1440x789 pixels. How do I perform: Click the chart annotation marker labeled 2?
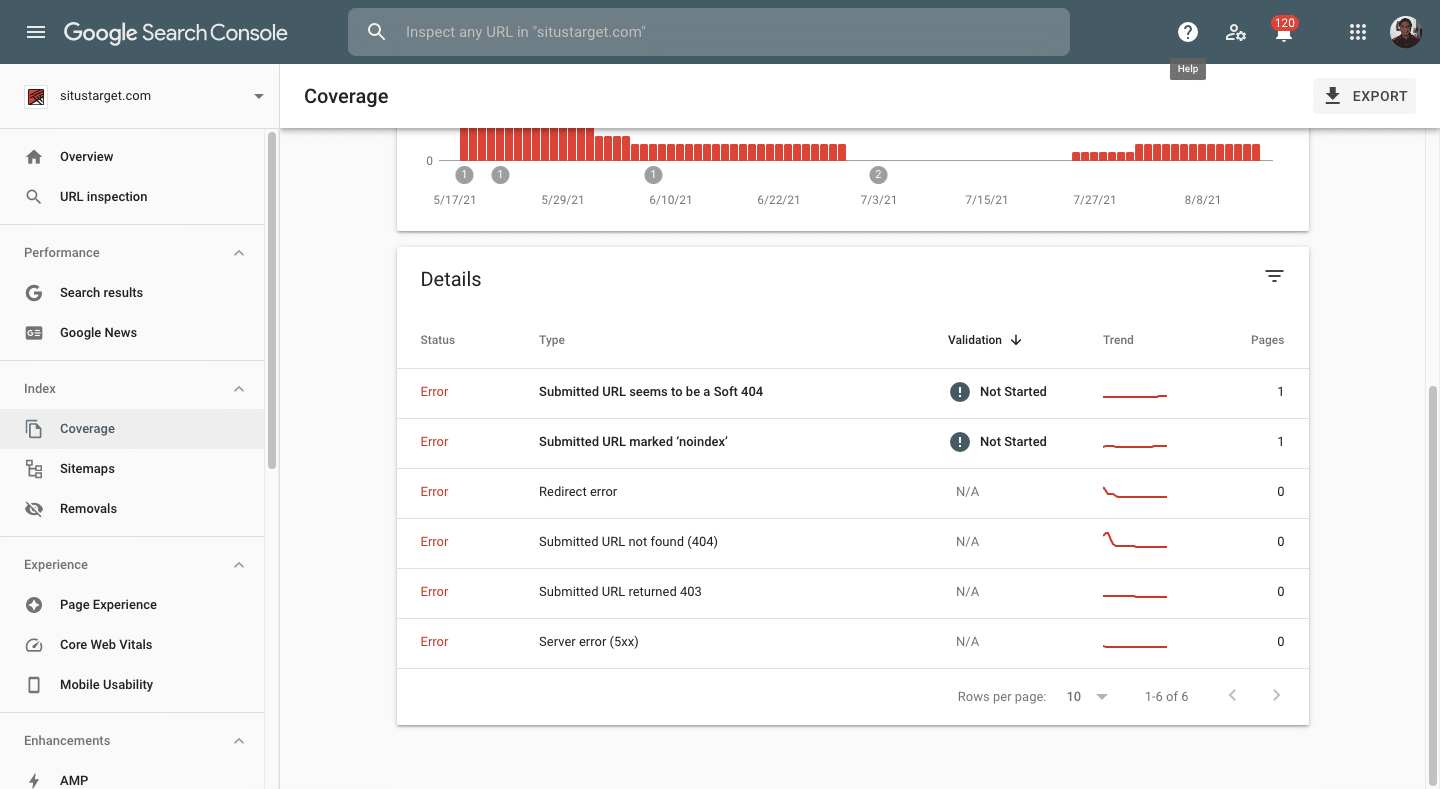click(x=878, y=175)
